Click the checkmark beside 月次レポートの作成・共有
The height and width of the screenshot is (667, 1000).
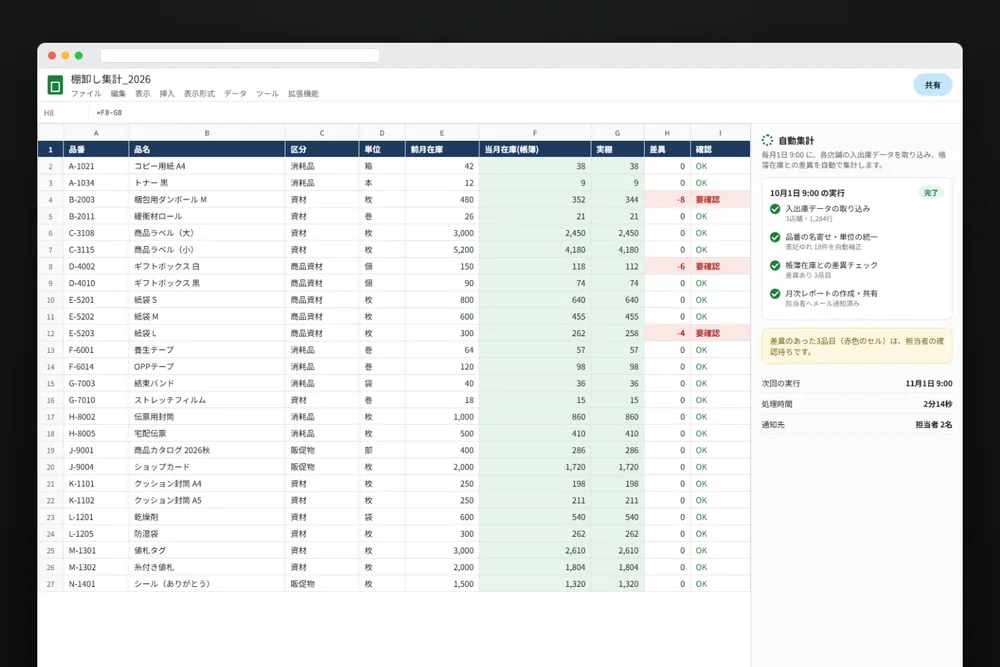point(775,294)
